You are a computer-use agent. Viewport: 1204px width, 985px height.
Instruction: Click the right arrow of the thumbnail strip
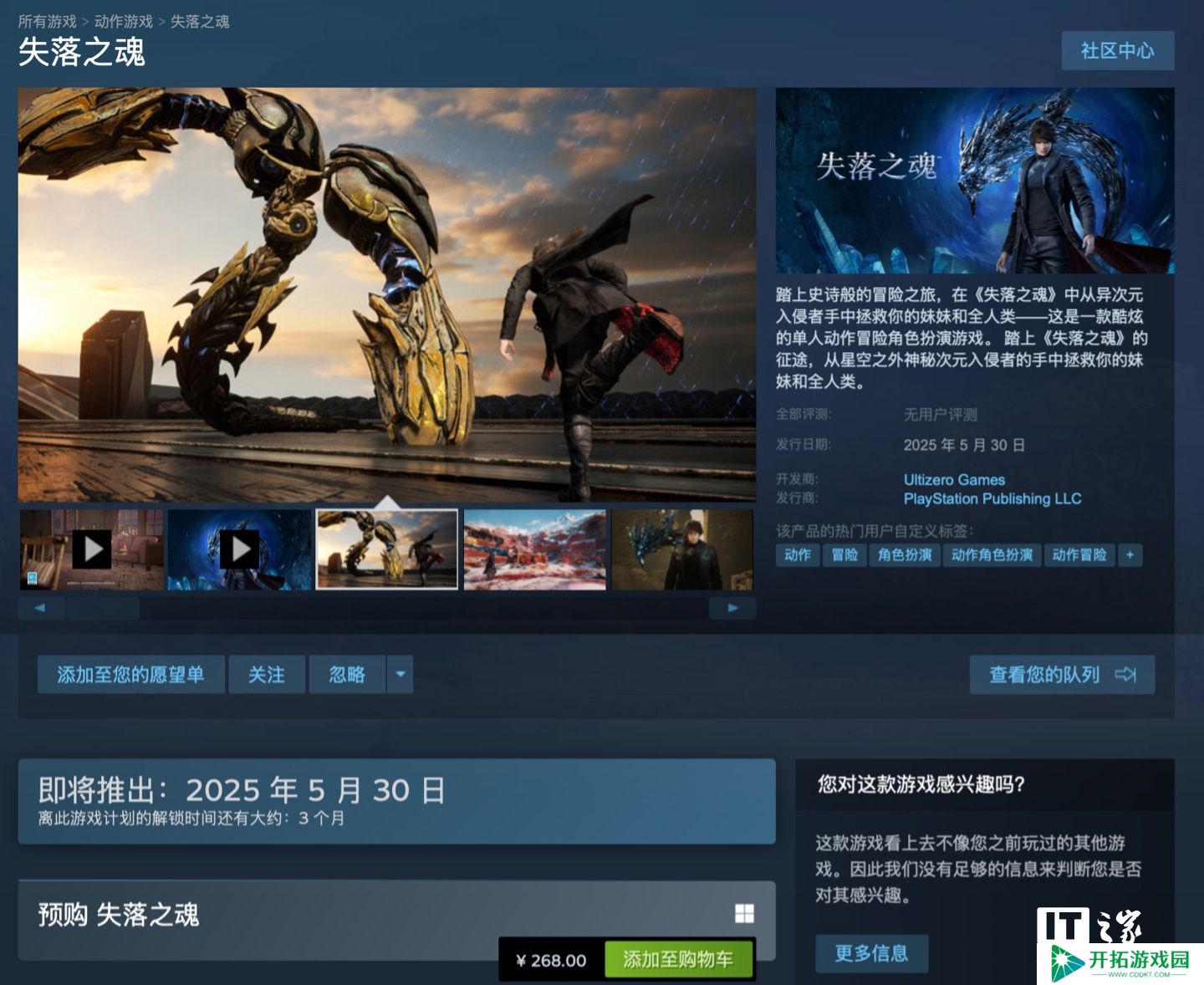tap(732, 608)
